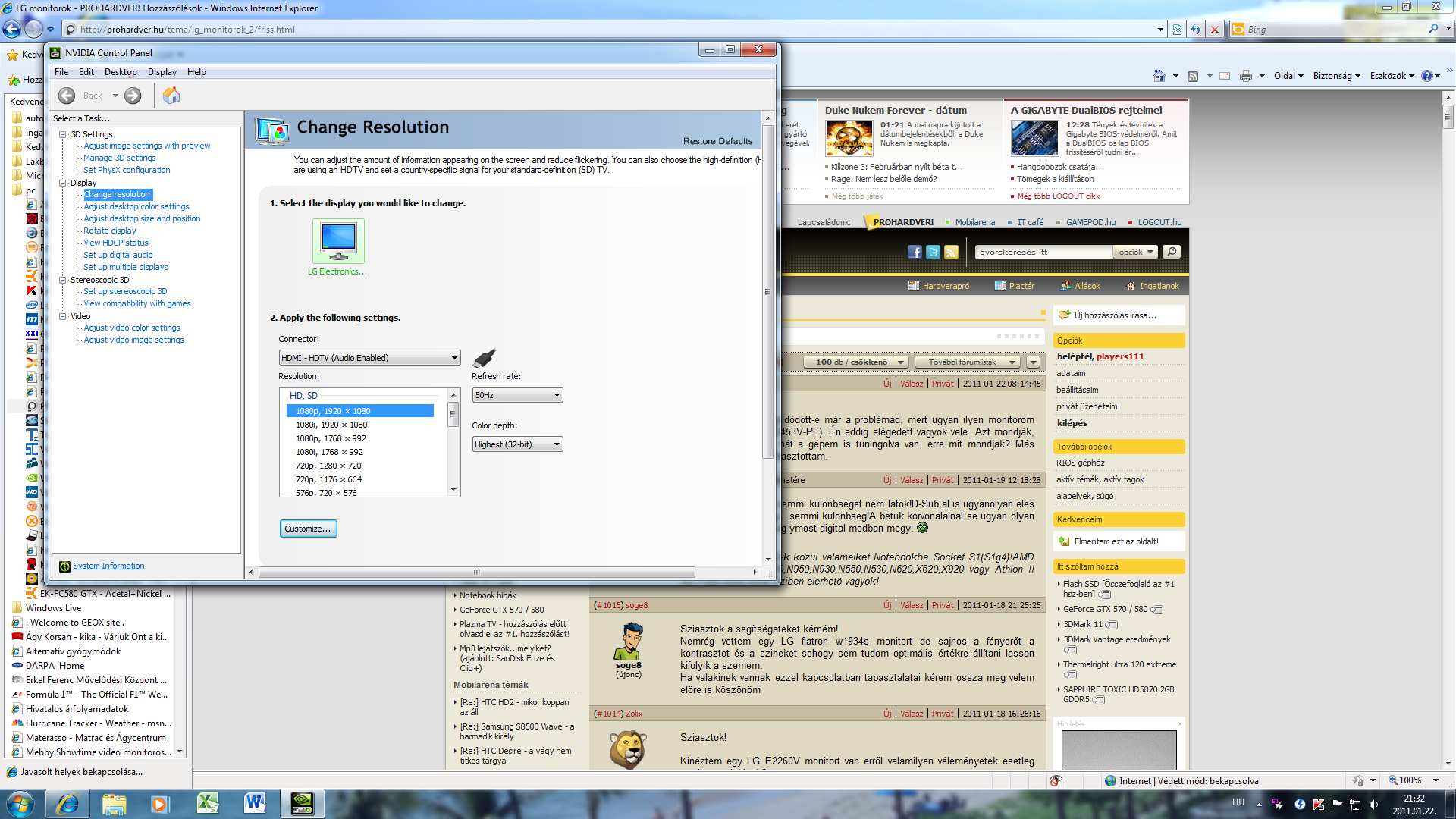This screenshot has height=819, width=1456.
Task: Open the Twitter icon on Prohardver
Action: pos(933,252)
